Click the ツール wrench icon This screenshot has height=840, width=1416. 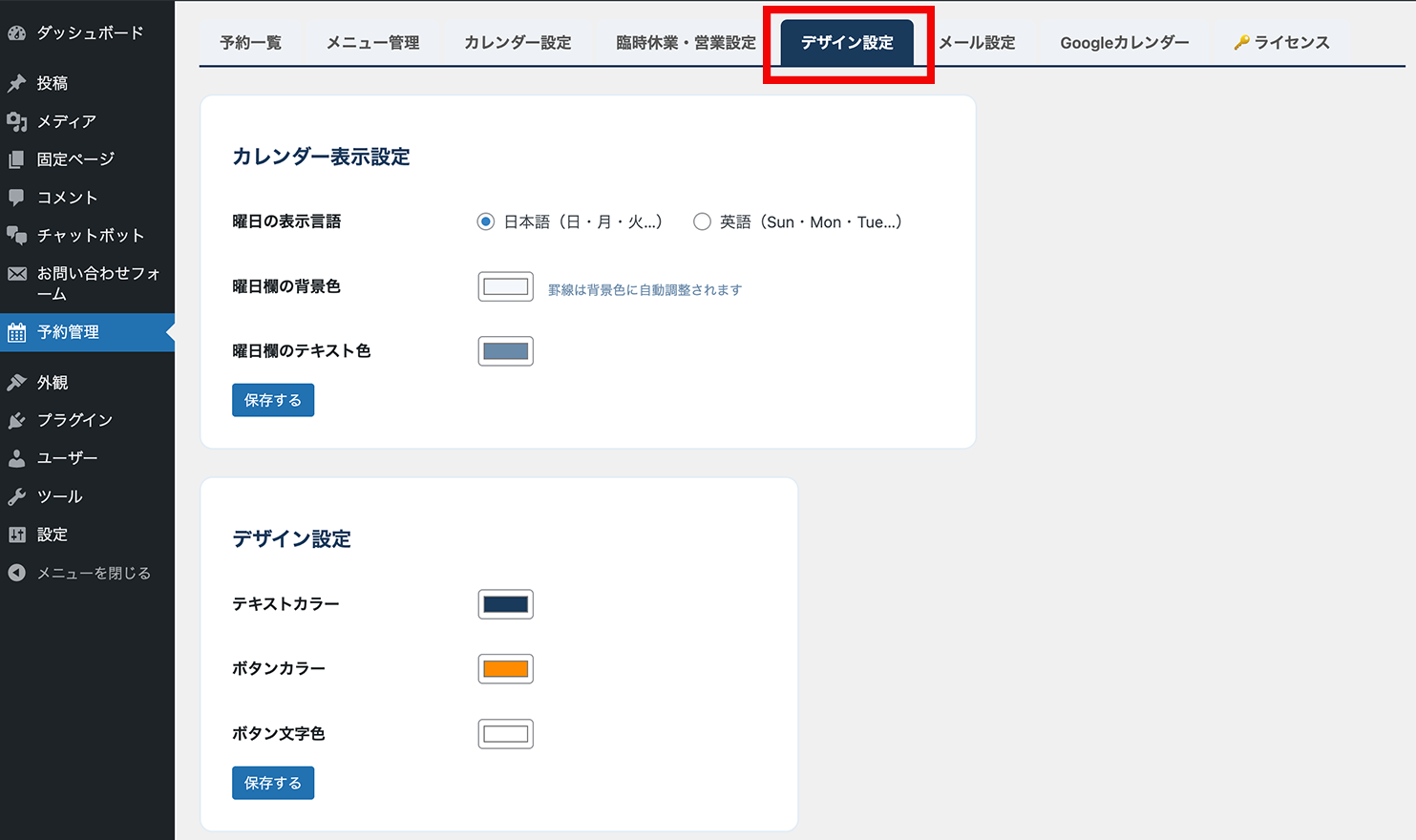pos(16,496)
